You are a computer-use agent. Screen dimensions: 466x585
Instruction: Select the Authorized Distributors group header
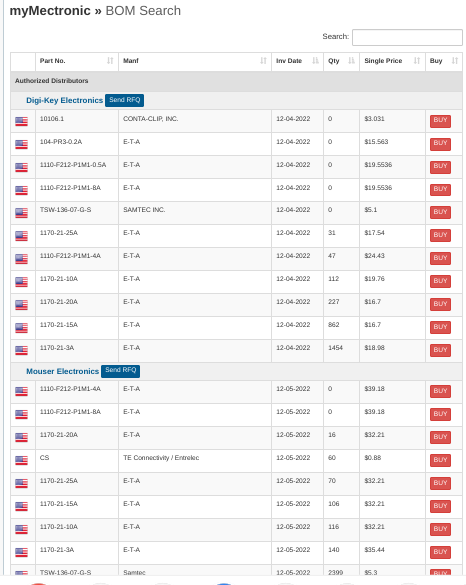[236, 81]
